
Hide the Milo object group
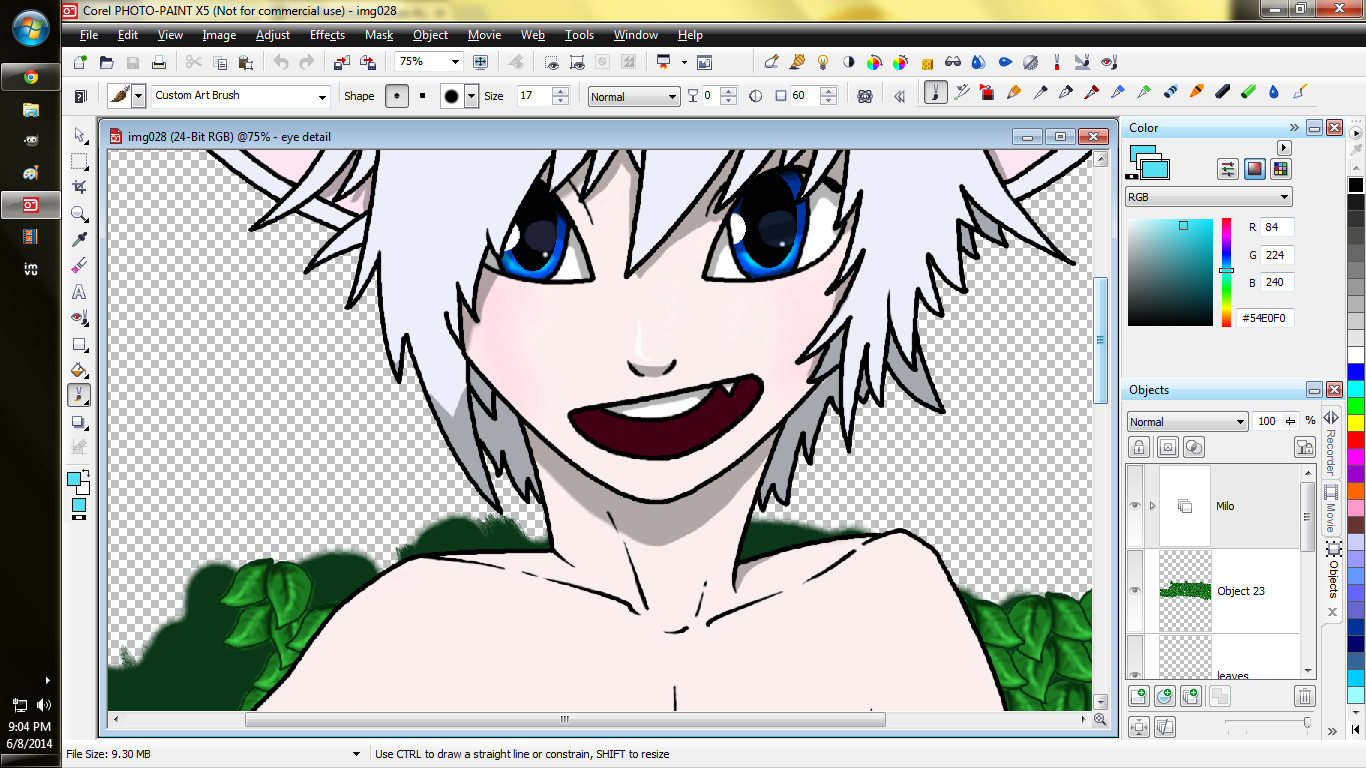tap(1135, 506)
